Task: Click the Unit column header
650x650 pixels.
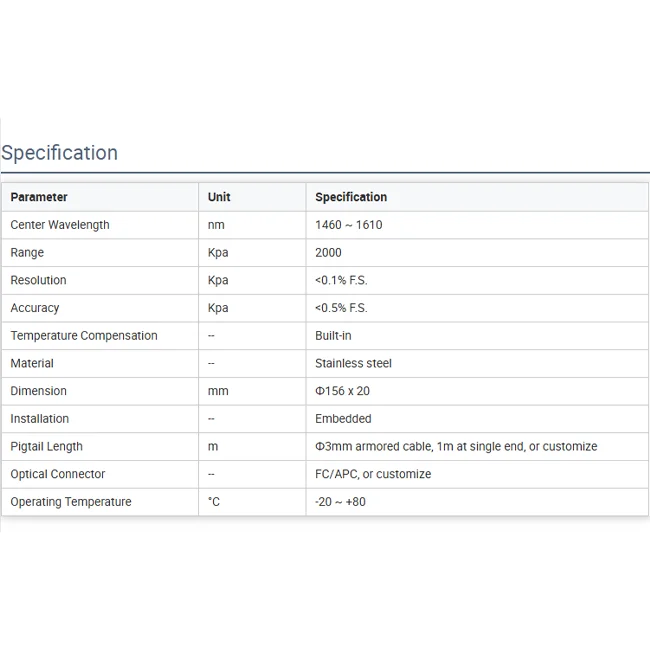Action: pos(219,197)
